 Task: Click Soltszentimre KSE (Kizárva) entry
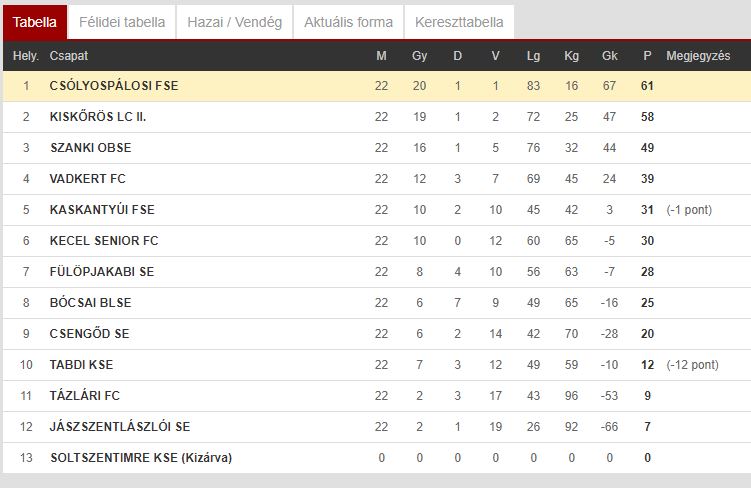pos(141,458)
